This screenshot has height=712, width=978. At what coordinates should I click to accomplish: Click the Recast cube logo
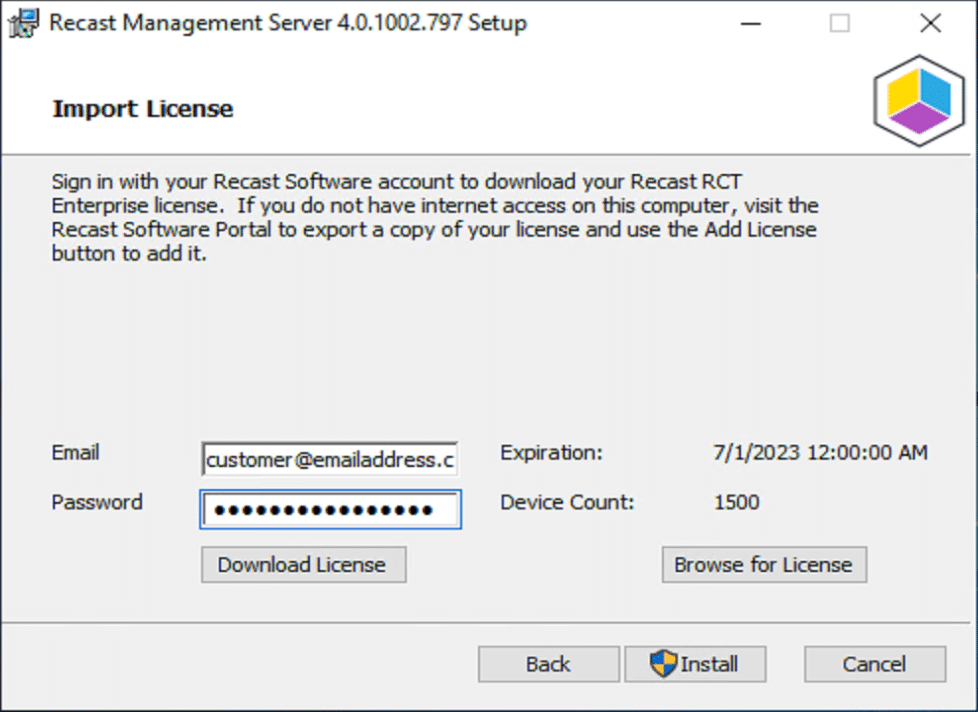coord(919,101)
